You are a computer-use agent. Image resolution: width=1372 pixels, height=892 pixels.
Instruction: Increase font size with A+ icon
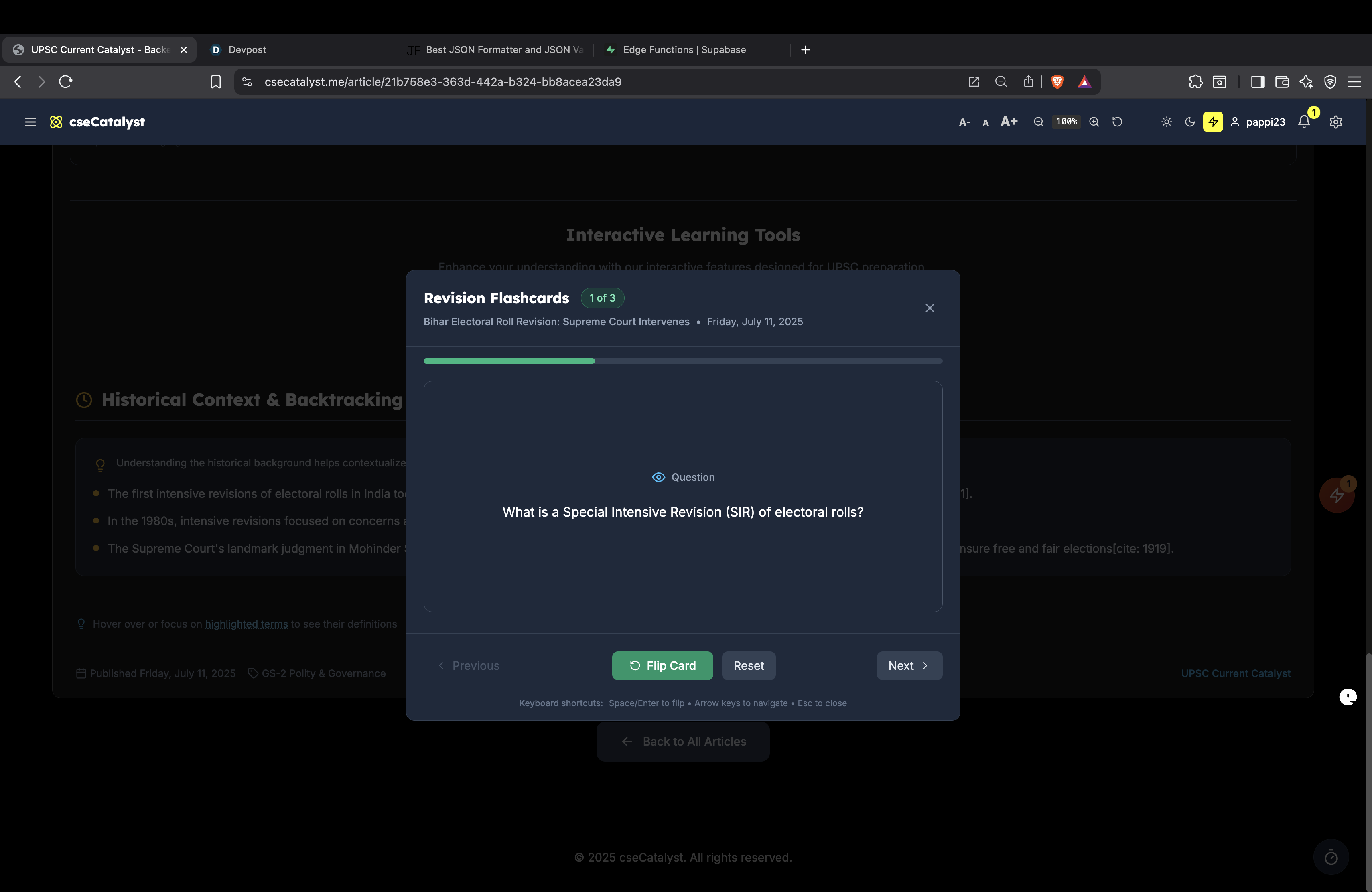click(1009, 122)
